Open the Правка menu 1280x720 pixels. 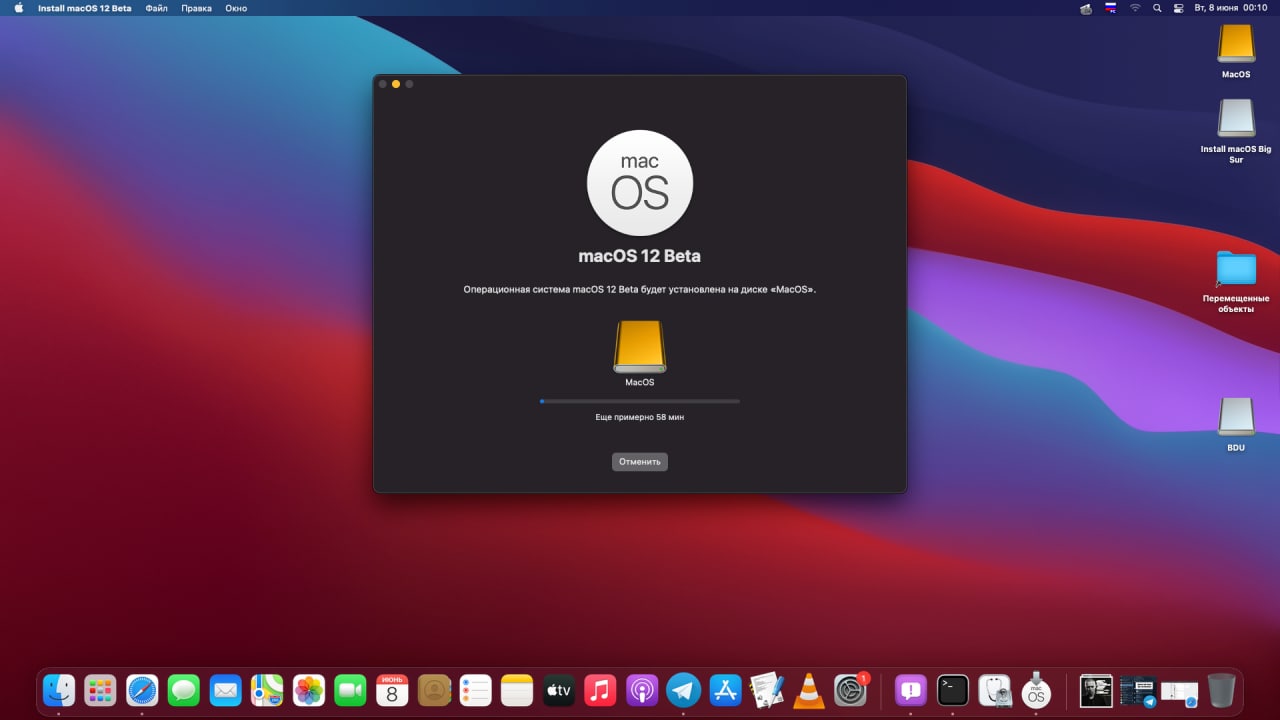pos(196,8)
